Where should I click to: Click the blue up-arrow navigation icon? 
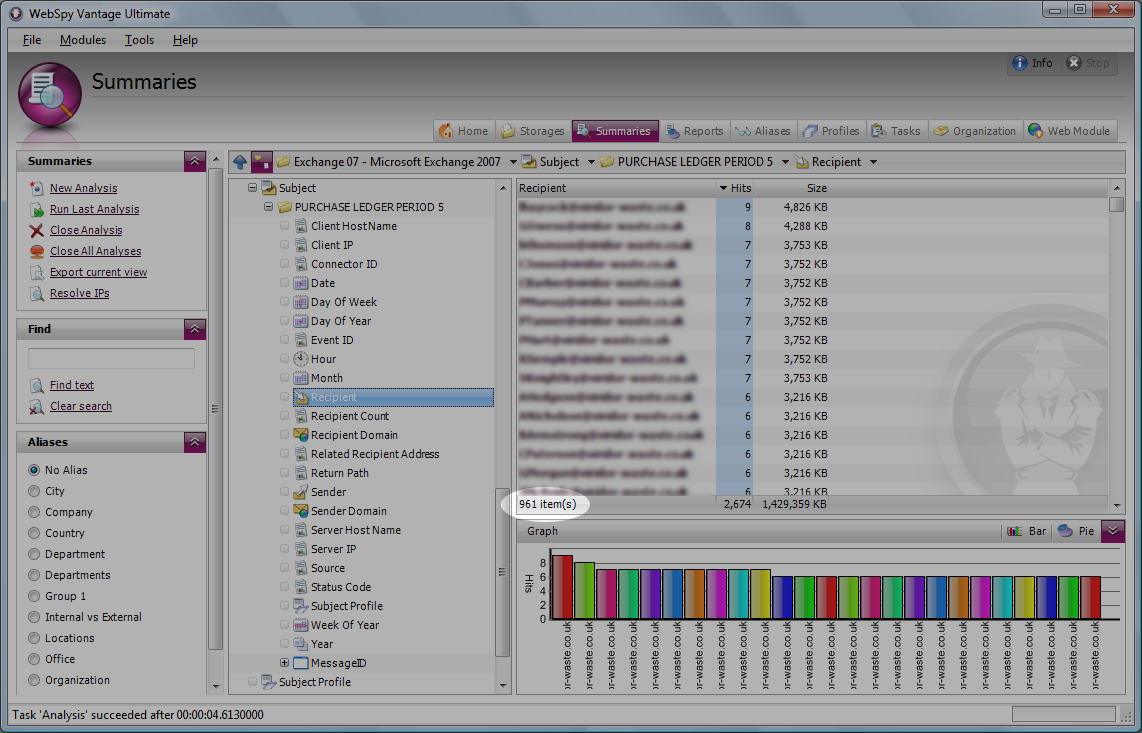click(x=240, y=162)
